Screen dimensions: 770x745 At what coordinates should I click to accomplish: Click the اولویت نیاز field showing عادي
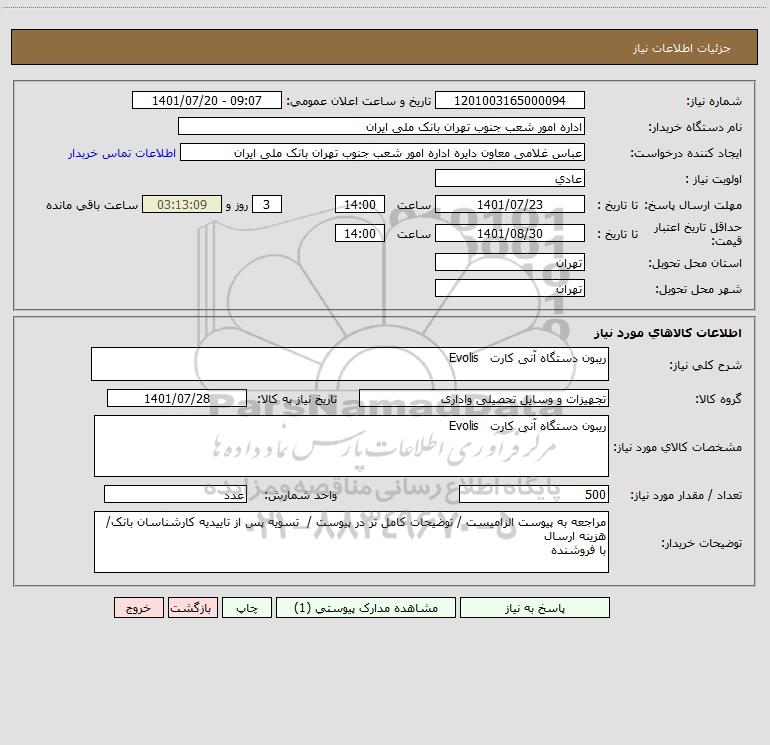point(510,178)
